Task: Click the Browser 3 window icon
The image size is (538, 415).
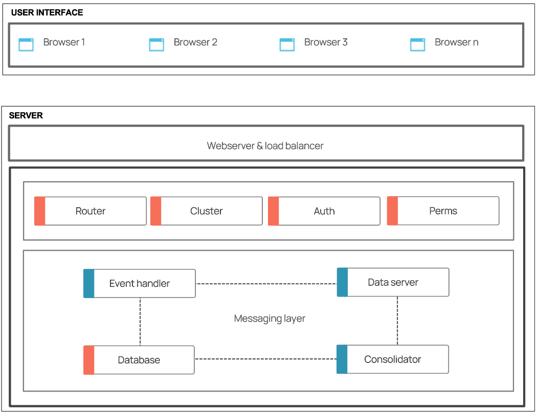Action: click(x=287, y=45)
